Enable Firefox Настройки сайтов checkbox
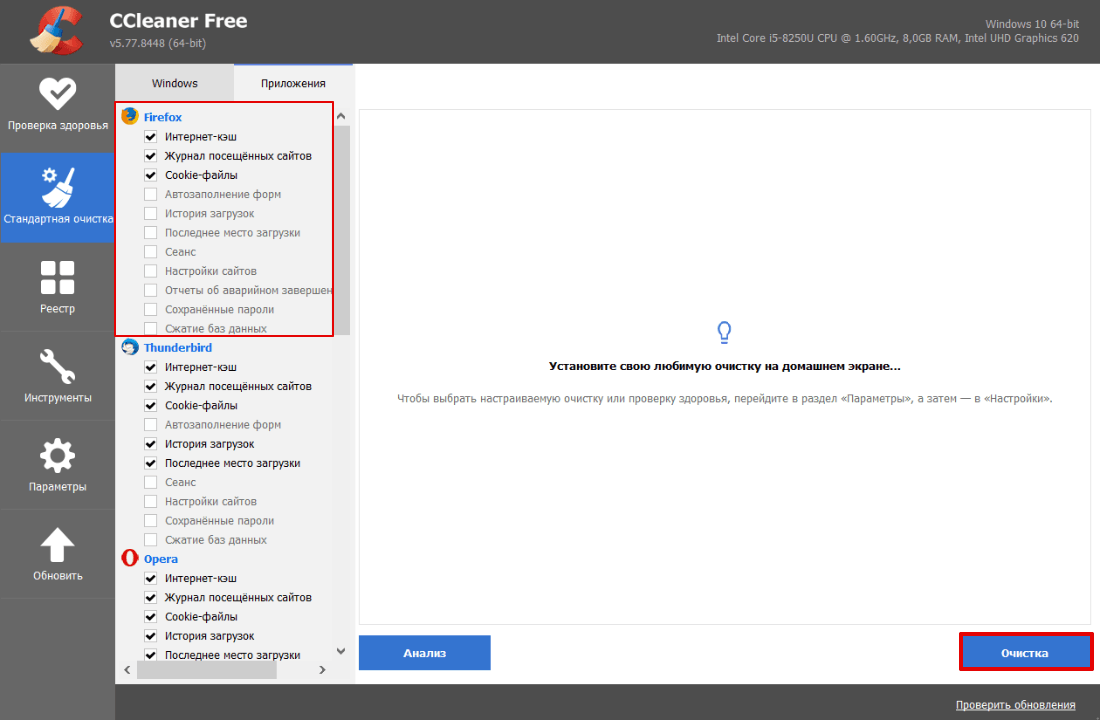This screenshot has height=720, width=1100. (x=150, y=270)
